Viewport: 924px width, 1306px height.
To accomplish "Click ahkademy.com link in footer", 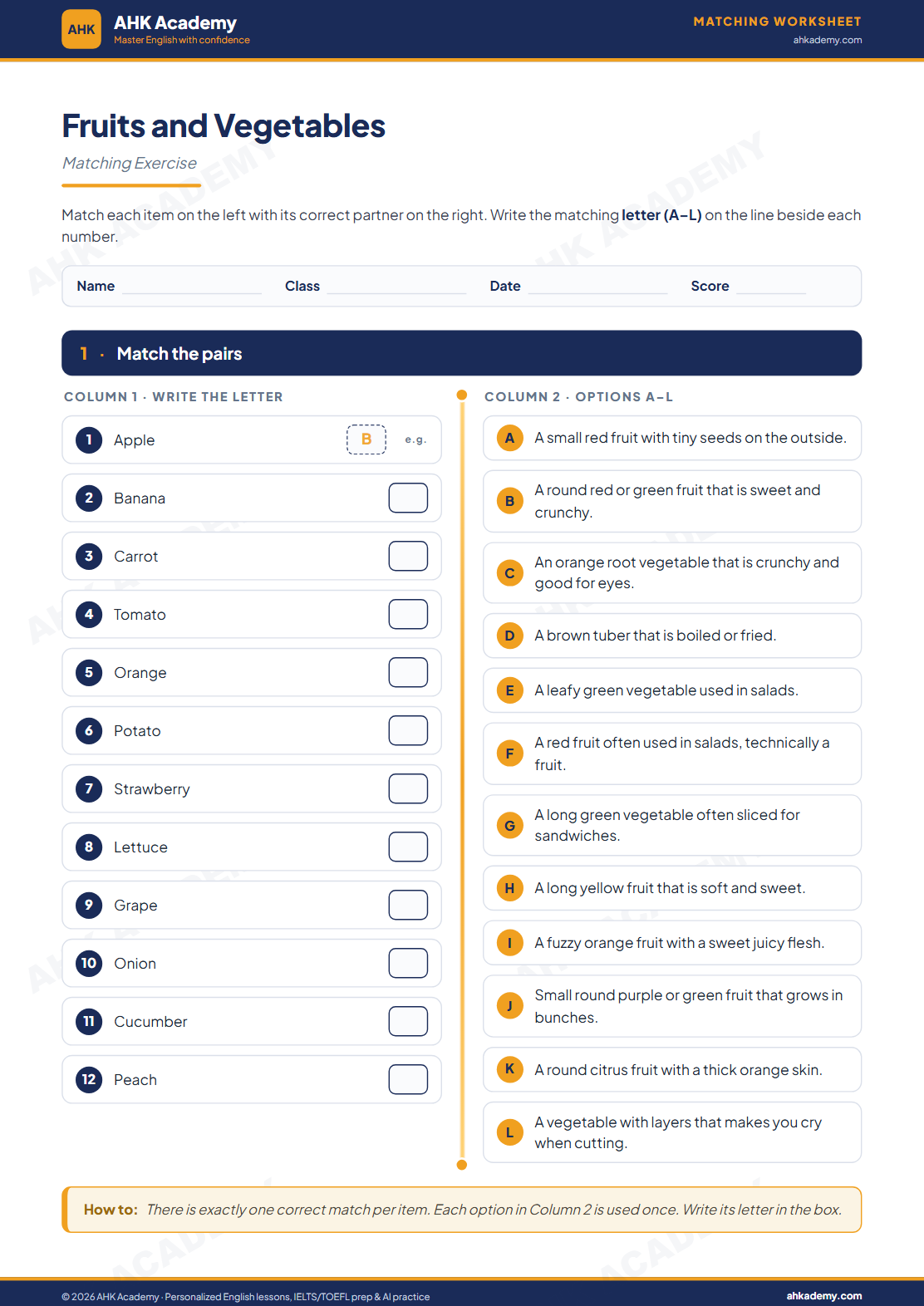I will [x=823, y=1295].
